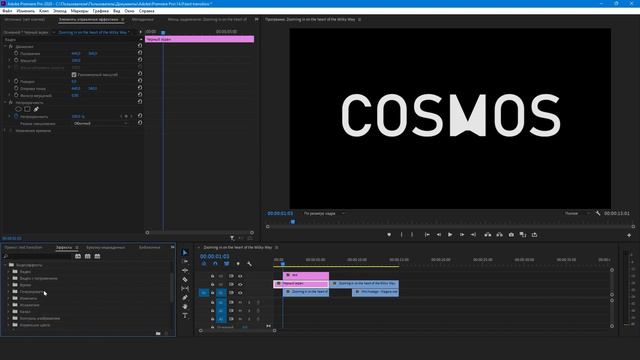Open the Маркеры menu
The image size is (640, 360).
coord(80,11)
